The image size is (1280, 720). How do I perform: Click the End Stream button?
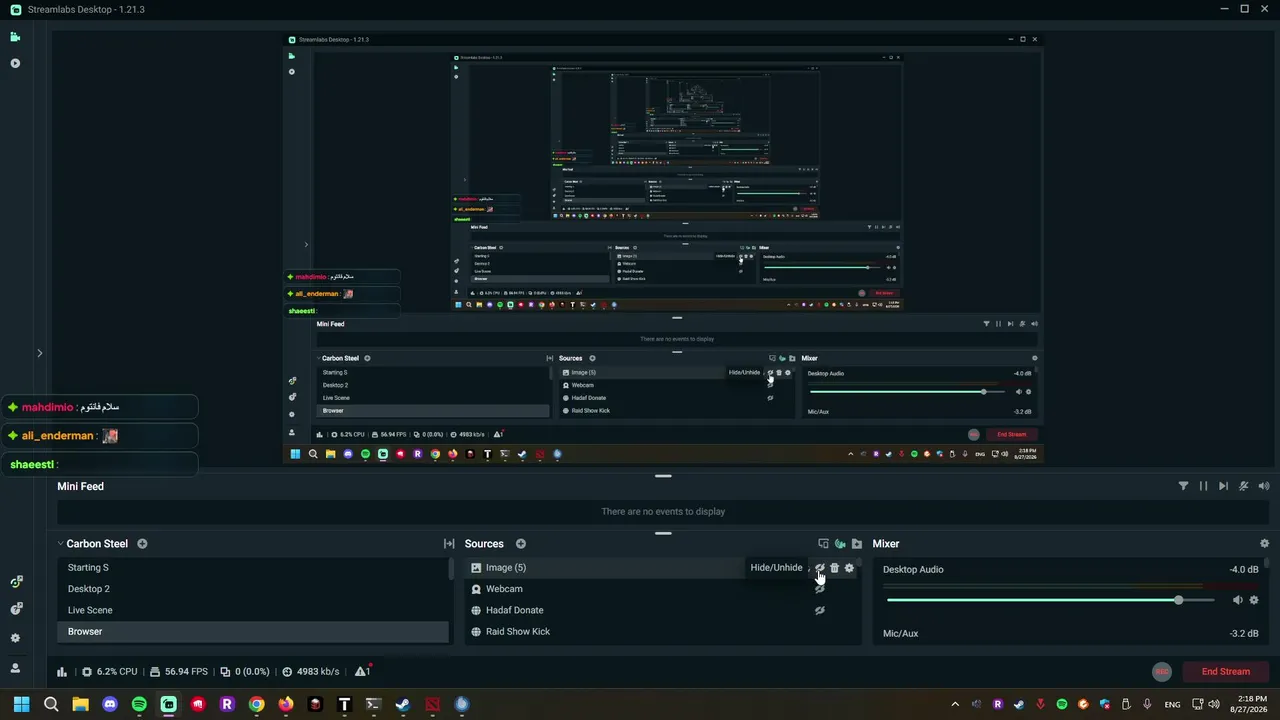point(1225,672)
